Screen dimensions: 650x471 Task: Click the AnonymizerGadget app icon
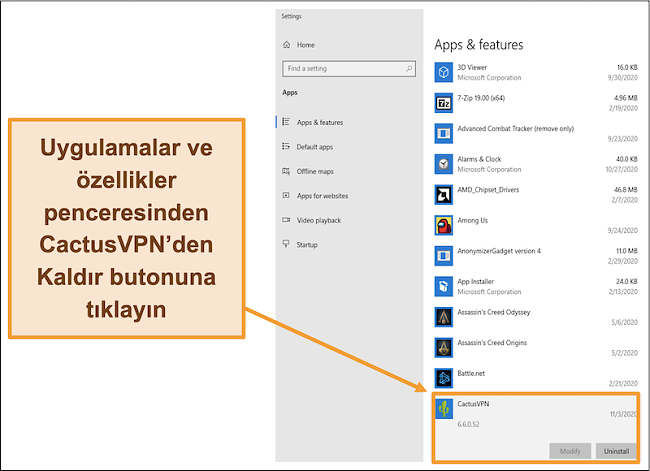[x=444, y=256]
